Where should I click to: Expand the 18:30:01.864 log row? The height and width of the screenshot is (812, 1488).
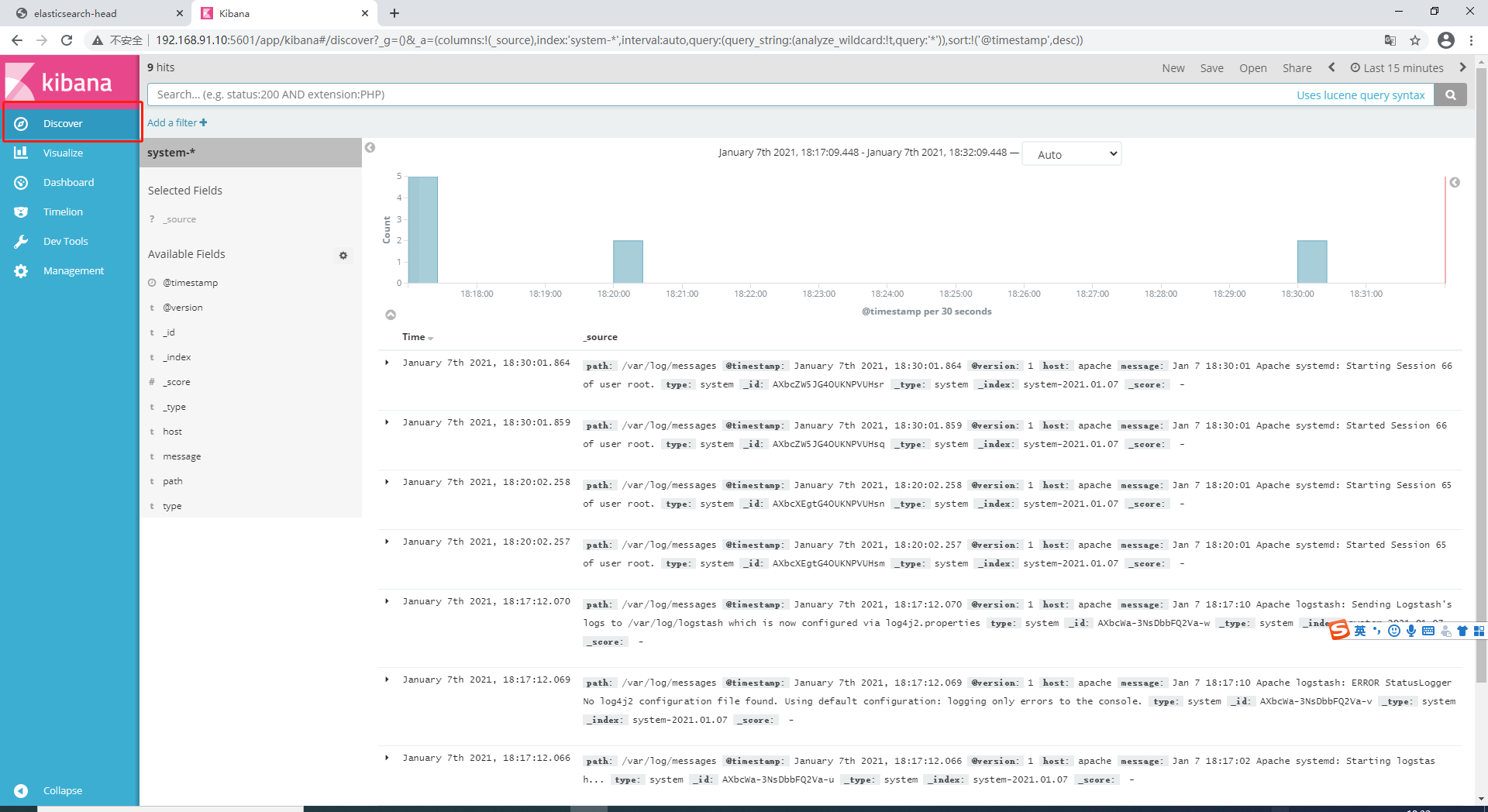click(x=387, y=363)
